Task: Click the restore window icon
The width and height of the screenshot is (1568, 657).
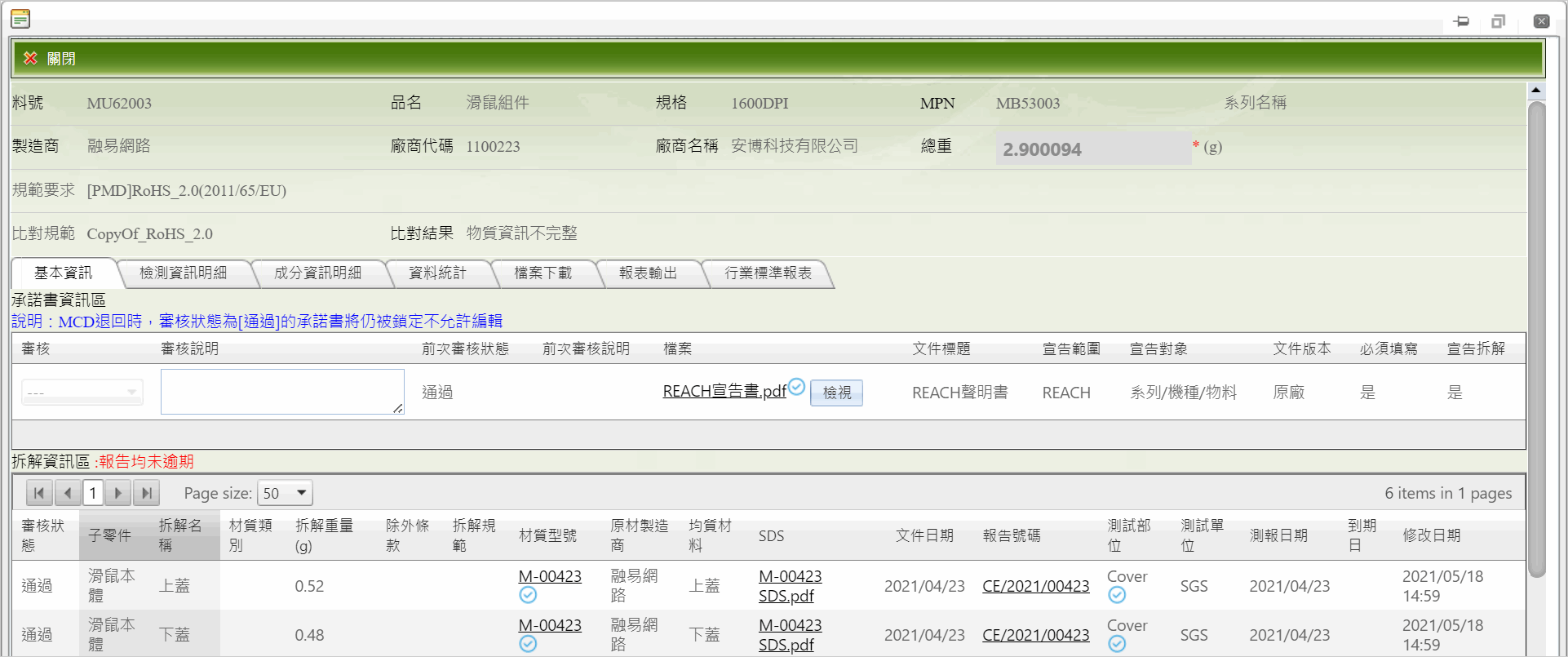Action: (1498, 21)
